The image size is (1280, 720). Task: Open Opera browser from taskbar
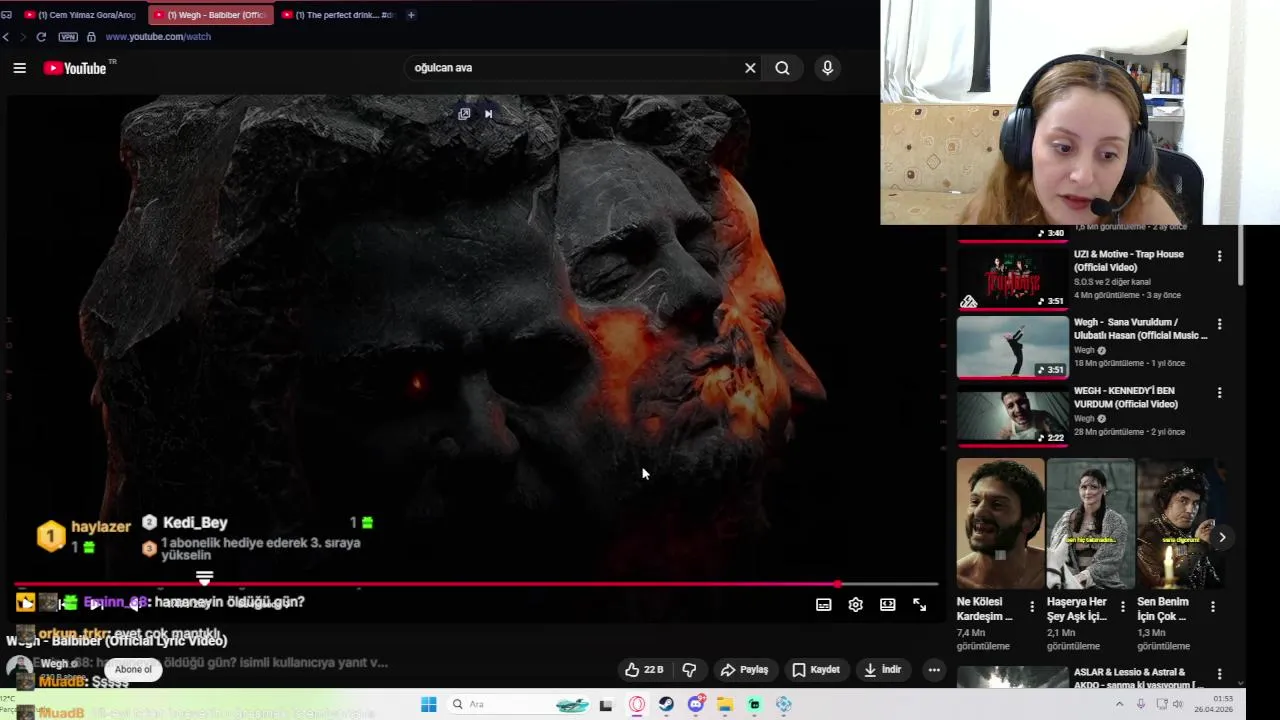(637, 704)
